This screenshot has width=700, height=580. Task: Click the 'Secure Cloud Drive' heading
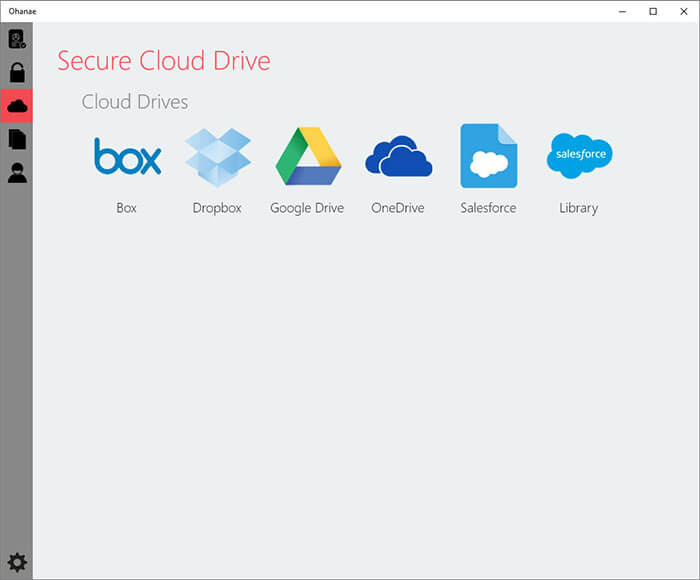[164, 61]
